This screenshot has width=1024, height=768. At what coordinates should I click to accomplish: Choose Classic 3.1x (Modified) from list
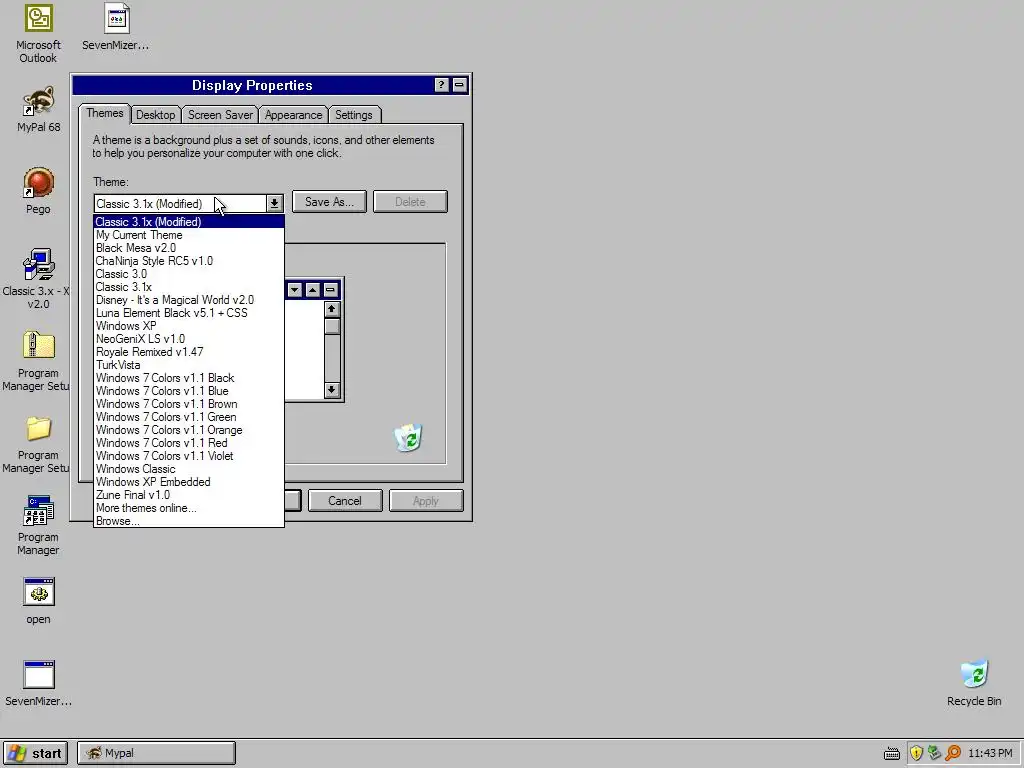(x=189, y=222)
